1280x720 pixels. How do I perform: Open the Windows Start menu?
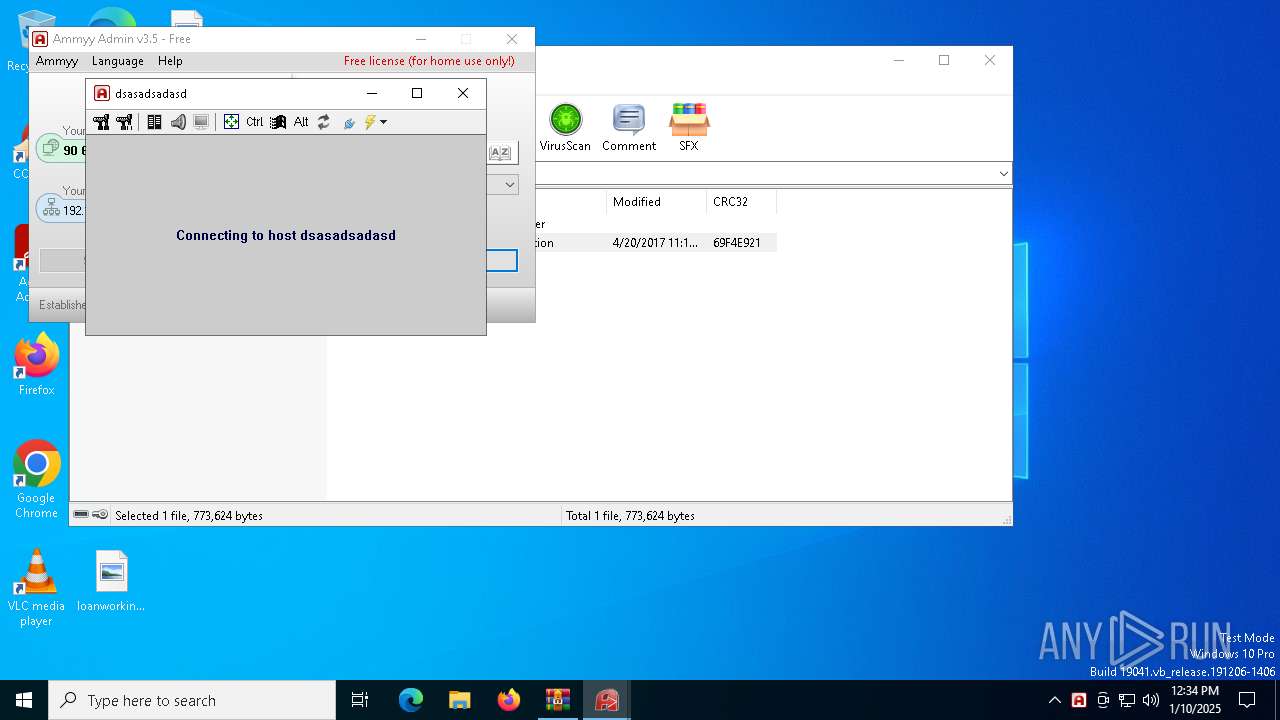coord(24,700)
